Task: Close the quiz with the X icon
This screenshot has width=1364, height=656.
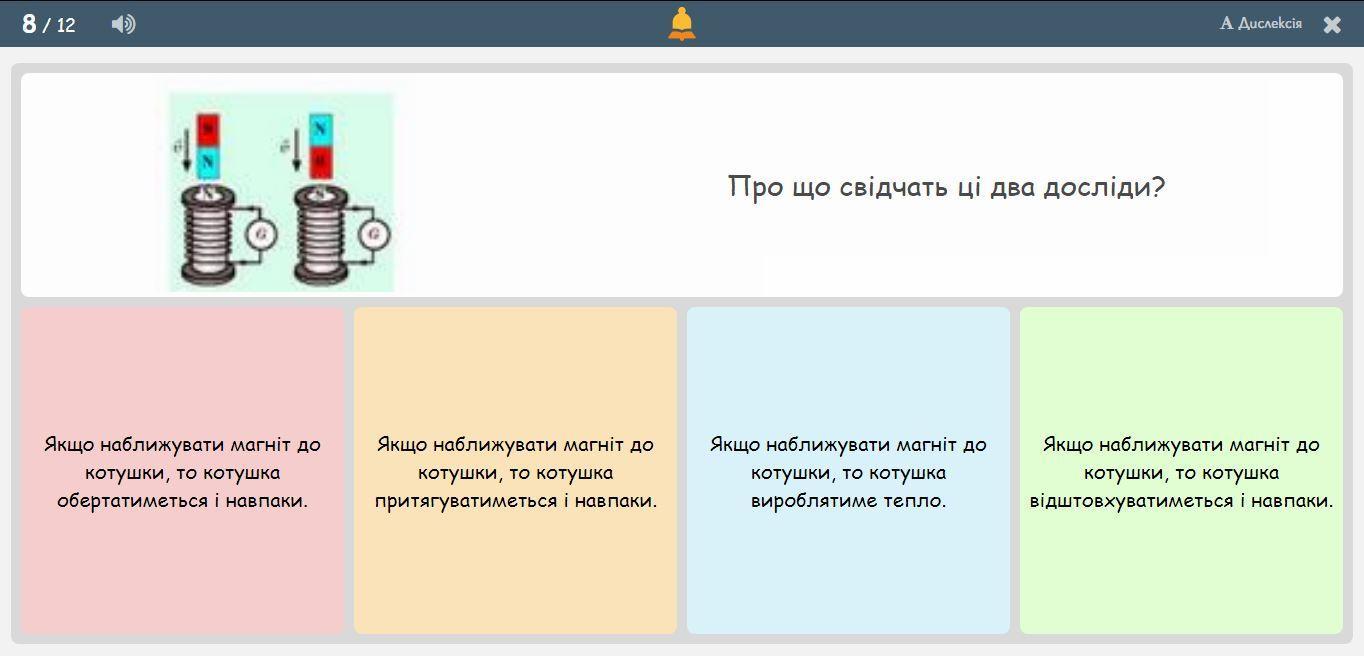Action: click(1332, 25)
